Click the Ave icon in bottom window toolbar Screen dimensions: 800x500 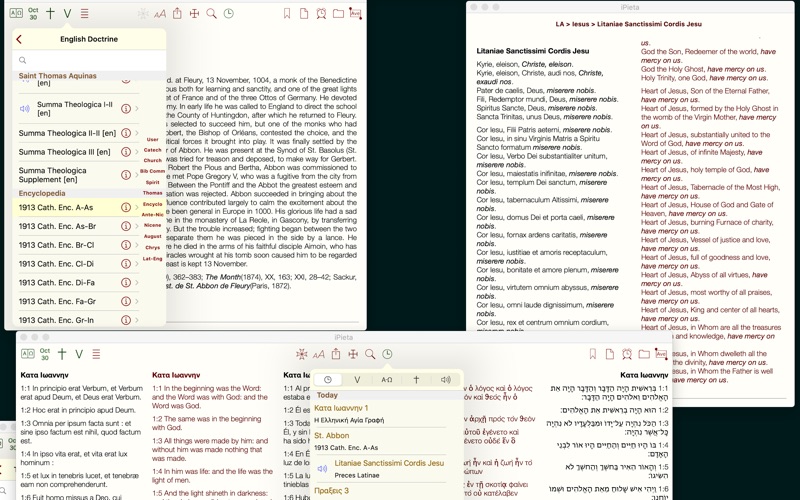tap(661, 354)
